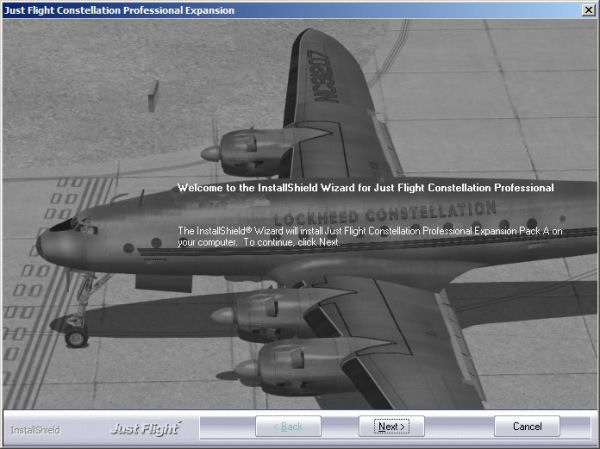This screenshot has height=449, width=600.
Task: Click the window title 'Just Flight Constellation Professional Expansion'
Action: coord(119,10)
